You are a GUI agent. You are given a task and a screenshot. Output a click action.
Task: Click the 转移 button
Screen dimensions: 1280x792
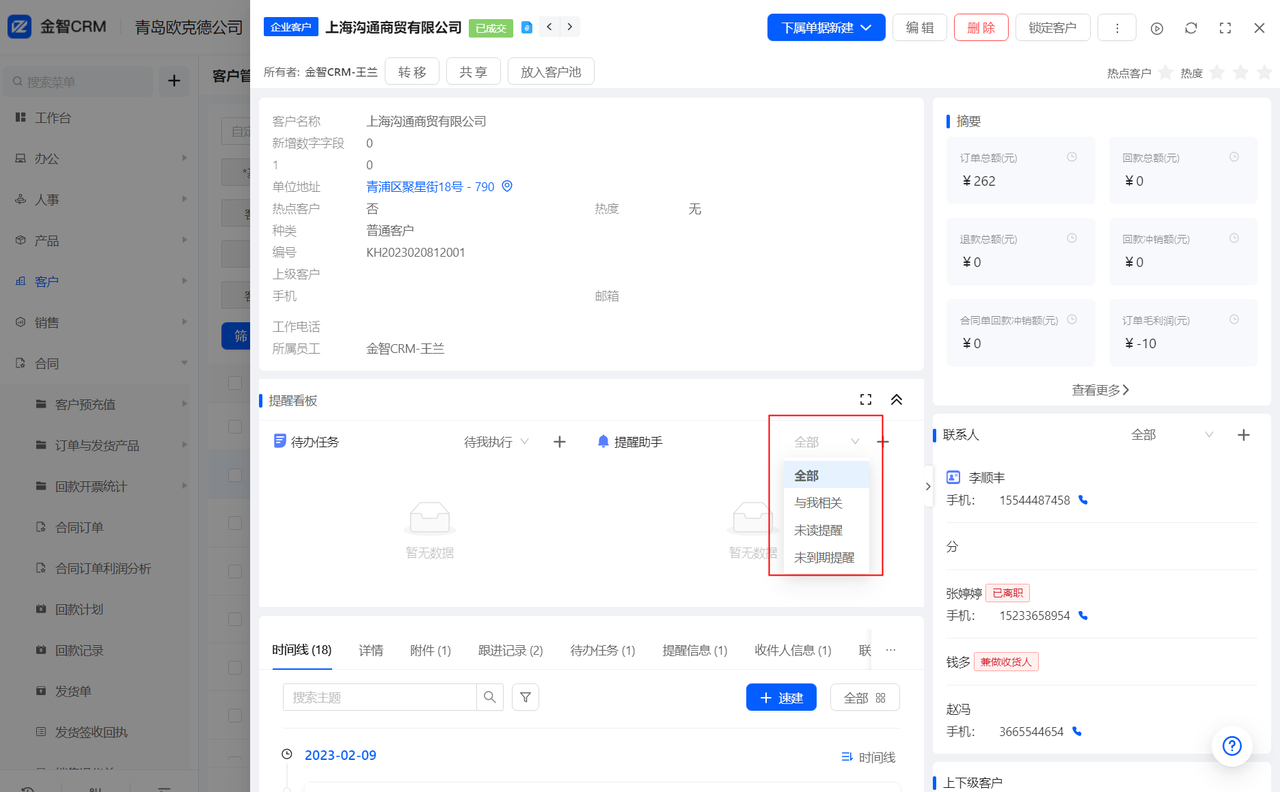click(412, 71)
